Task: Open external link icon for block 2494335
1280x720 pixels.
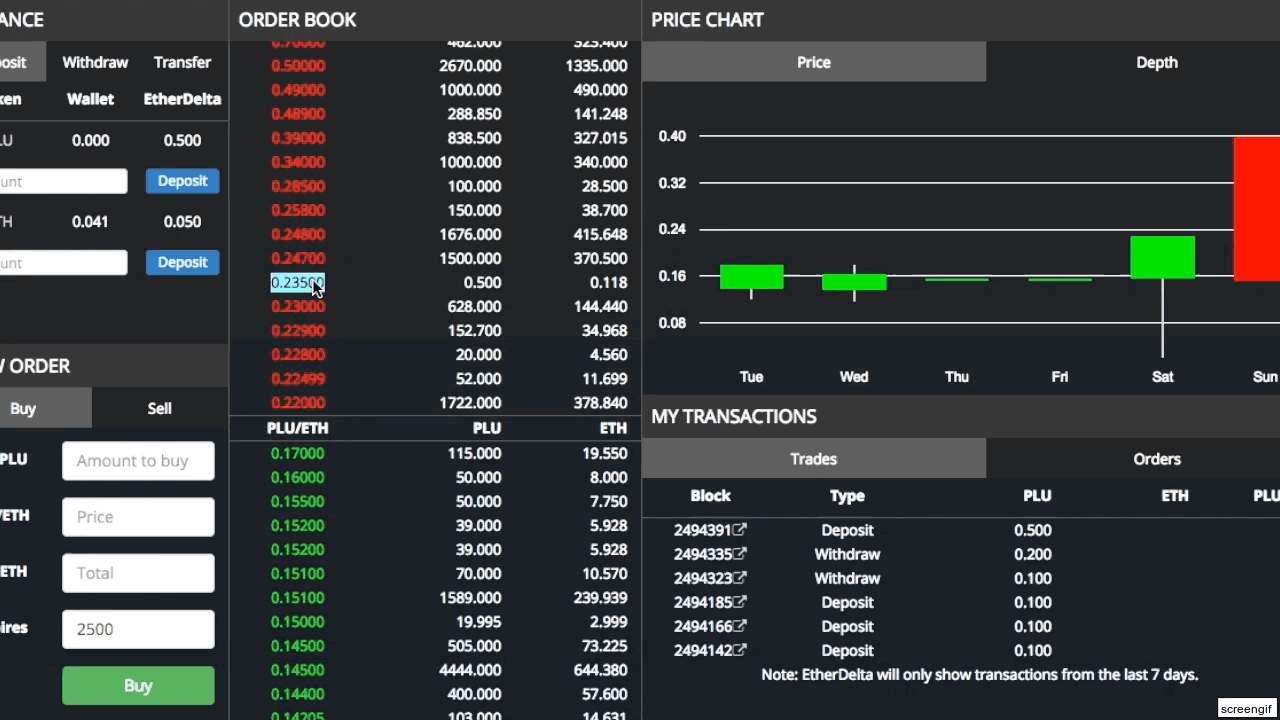Action: pyautogui.click(x=741, y=553)
